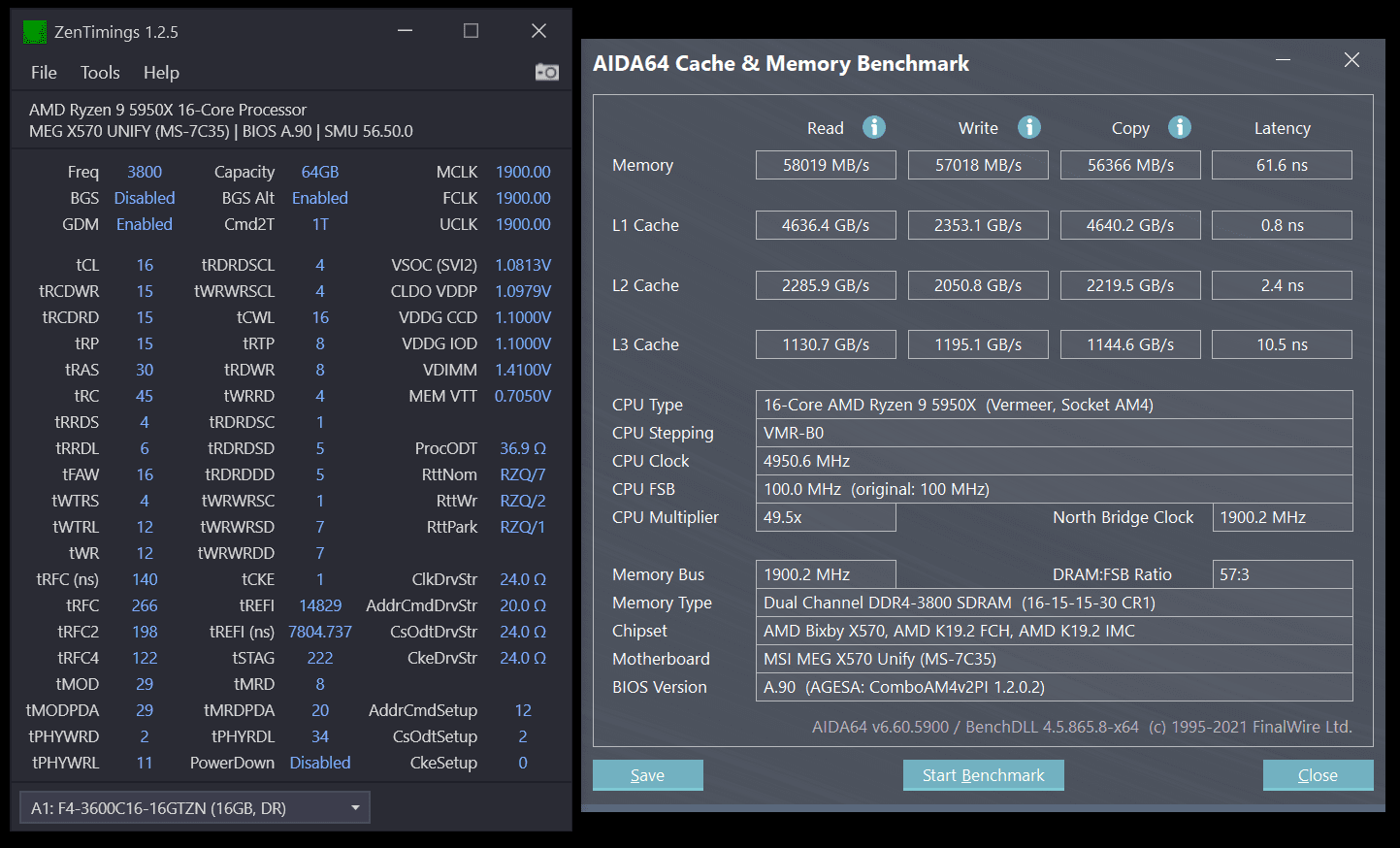Click the RttNom value RZQ/7
Screen dimensions: 1400x848
[x=523, y=474]
